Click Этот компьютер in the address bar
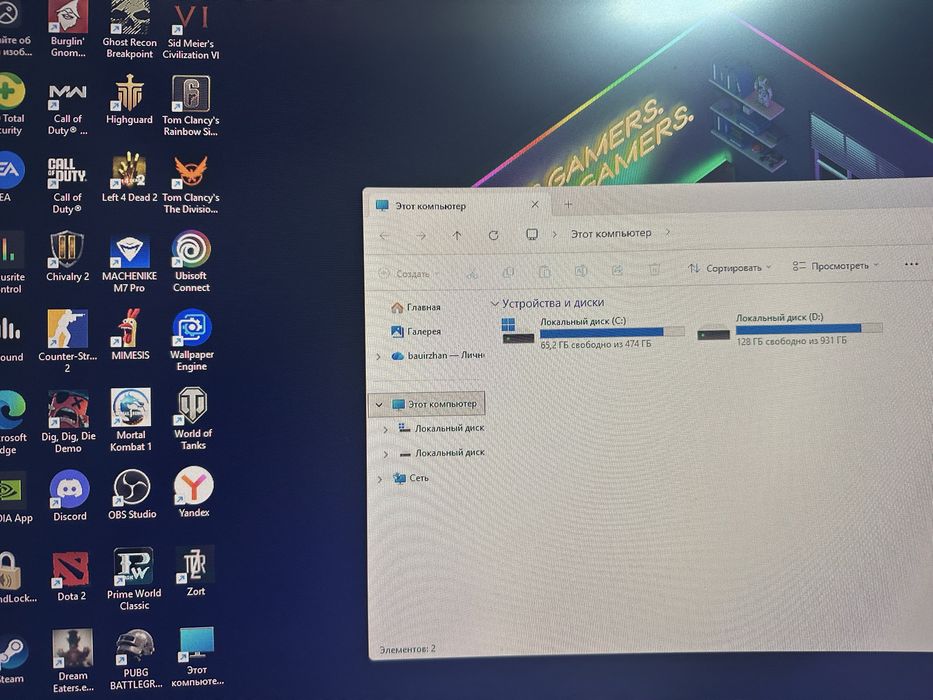The image size is (933, 700). 611,233
